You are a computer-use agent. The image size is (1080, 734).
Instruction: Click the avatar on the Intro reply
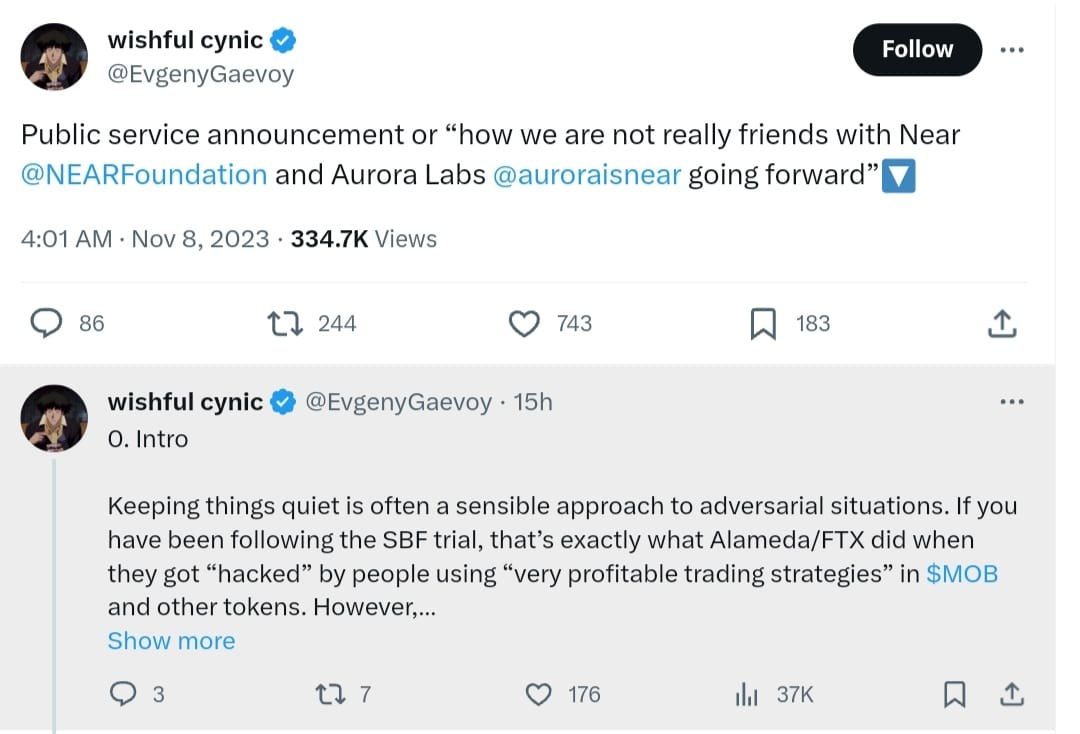[54, 418]
